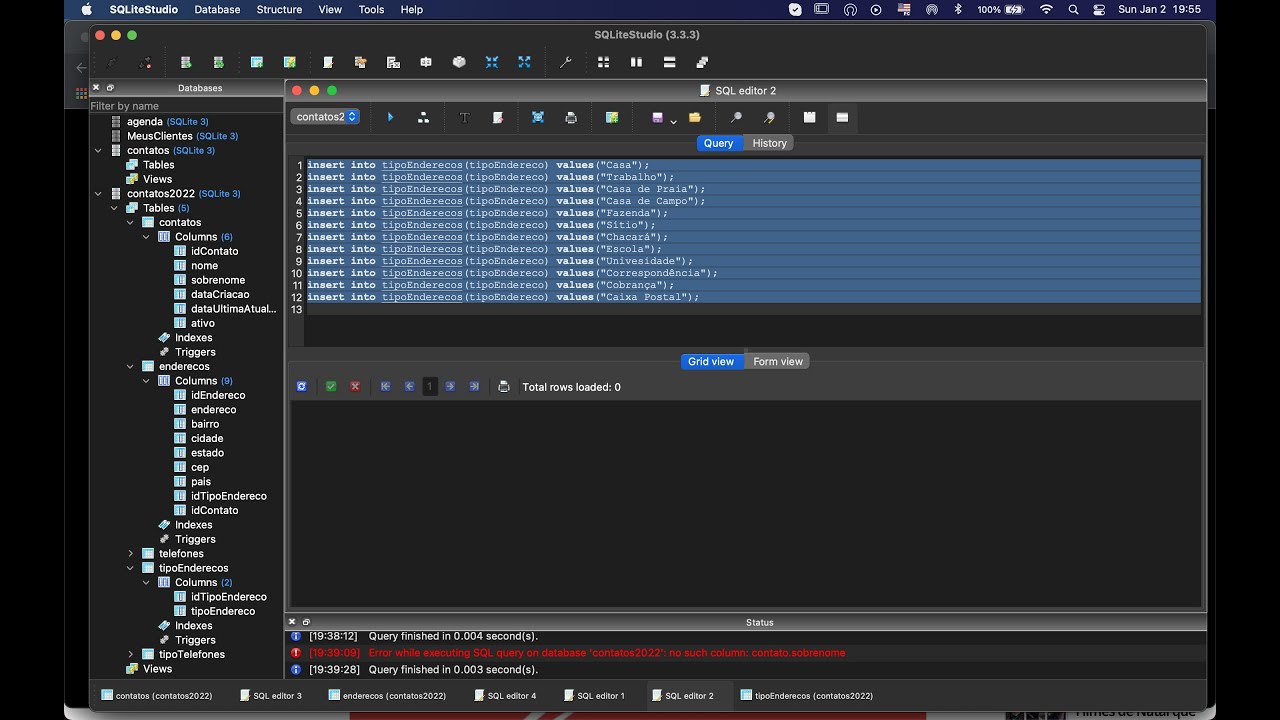
Task: Open the tipoEnderecos (contatos2022) window tab
Action: pos(807,696)
